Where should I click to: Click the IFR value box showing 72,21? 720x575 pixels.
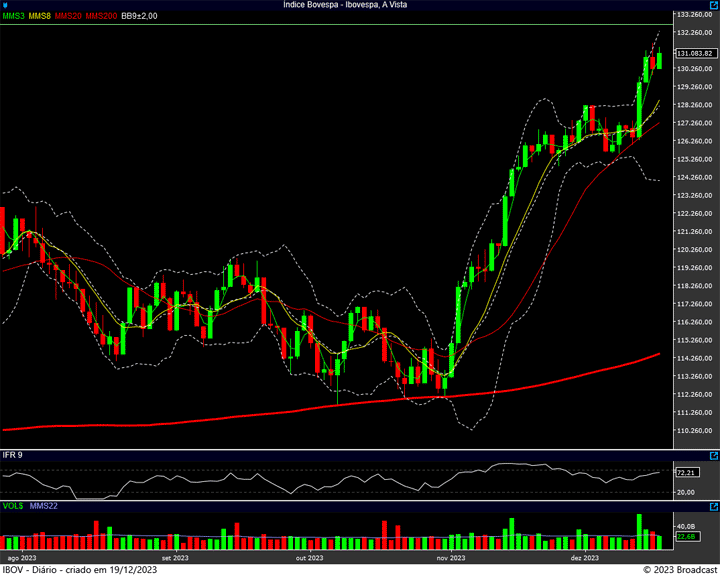click(x=686, y=472)
